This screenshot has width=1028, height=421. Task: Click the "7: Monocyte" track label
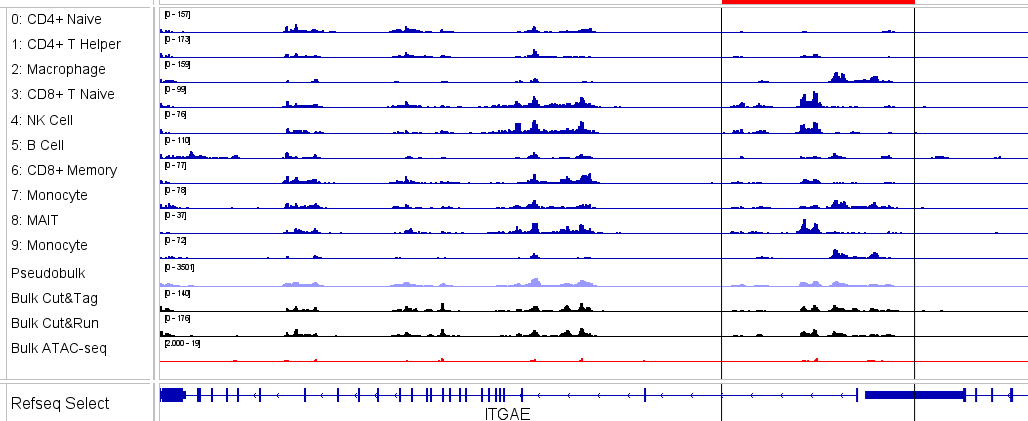tap(49, 195)
